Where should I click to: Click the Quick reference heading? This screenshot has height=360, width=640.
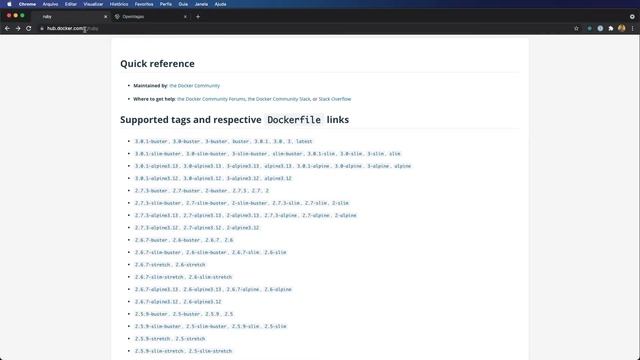click(157, 64)
